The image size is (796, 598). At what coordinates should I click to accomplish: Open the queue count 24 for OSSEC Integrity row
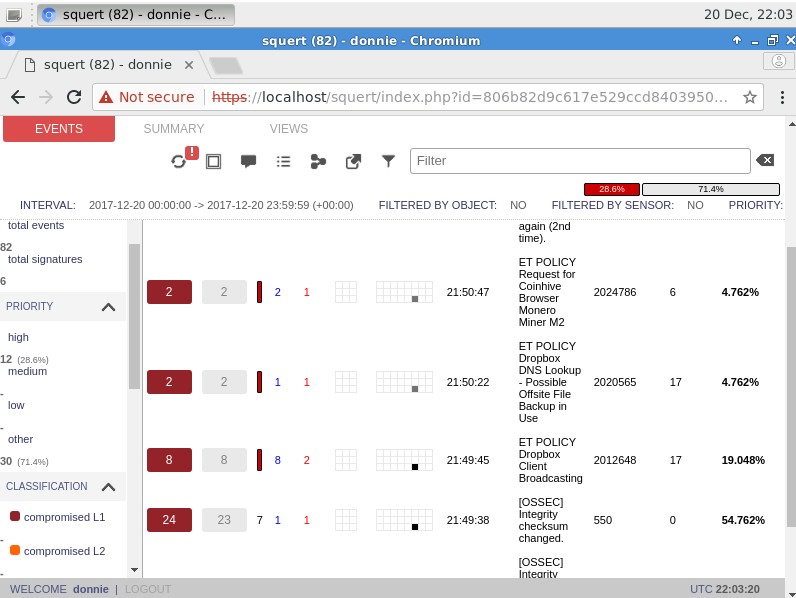(x=169, y=520)
